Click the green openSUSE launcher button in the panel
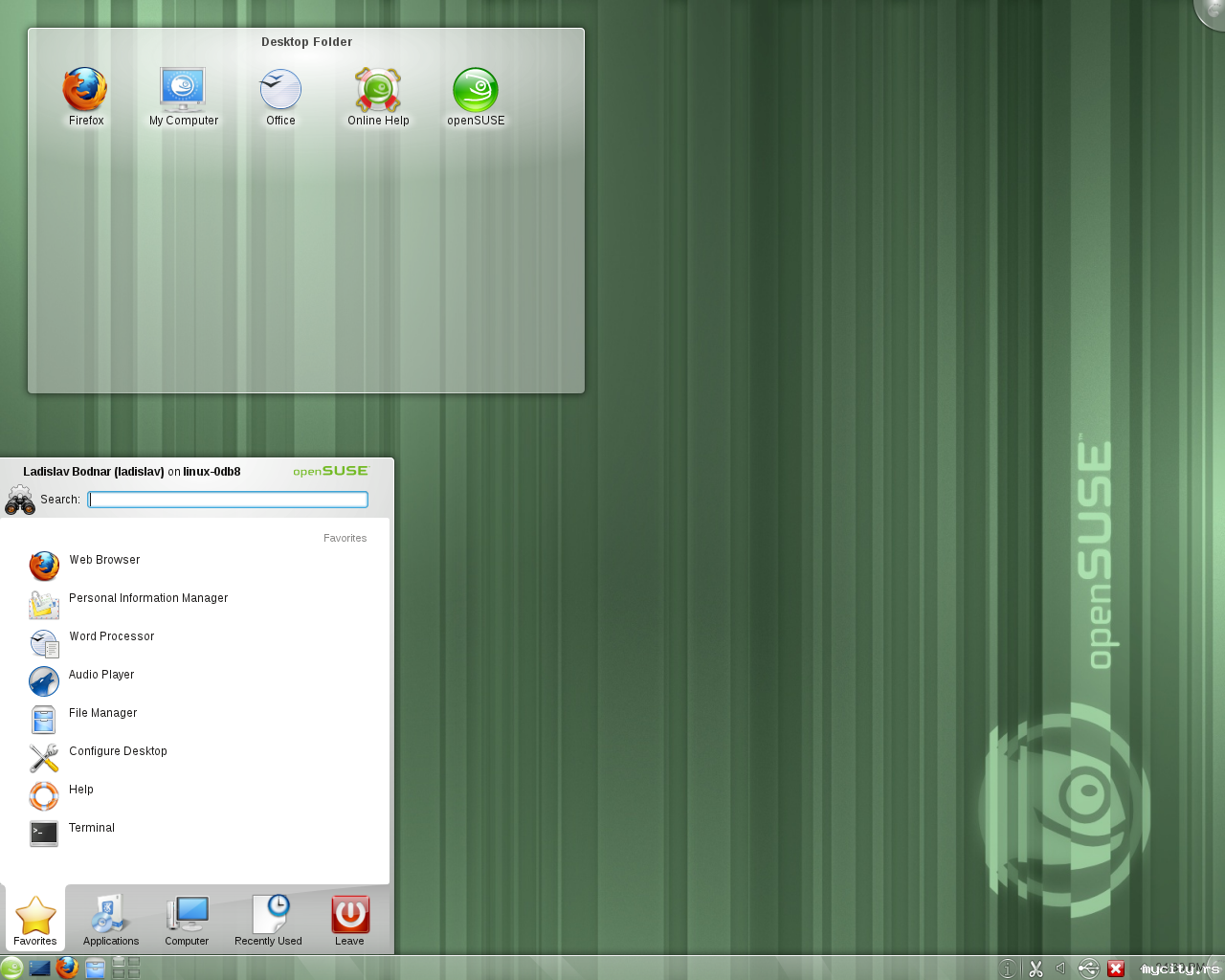Viewport: 1225px width, 980px height. (11, 968)
